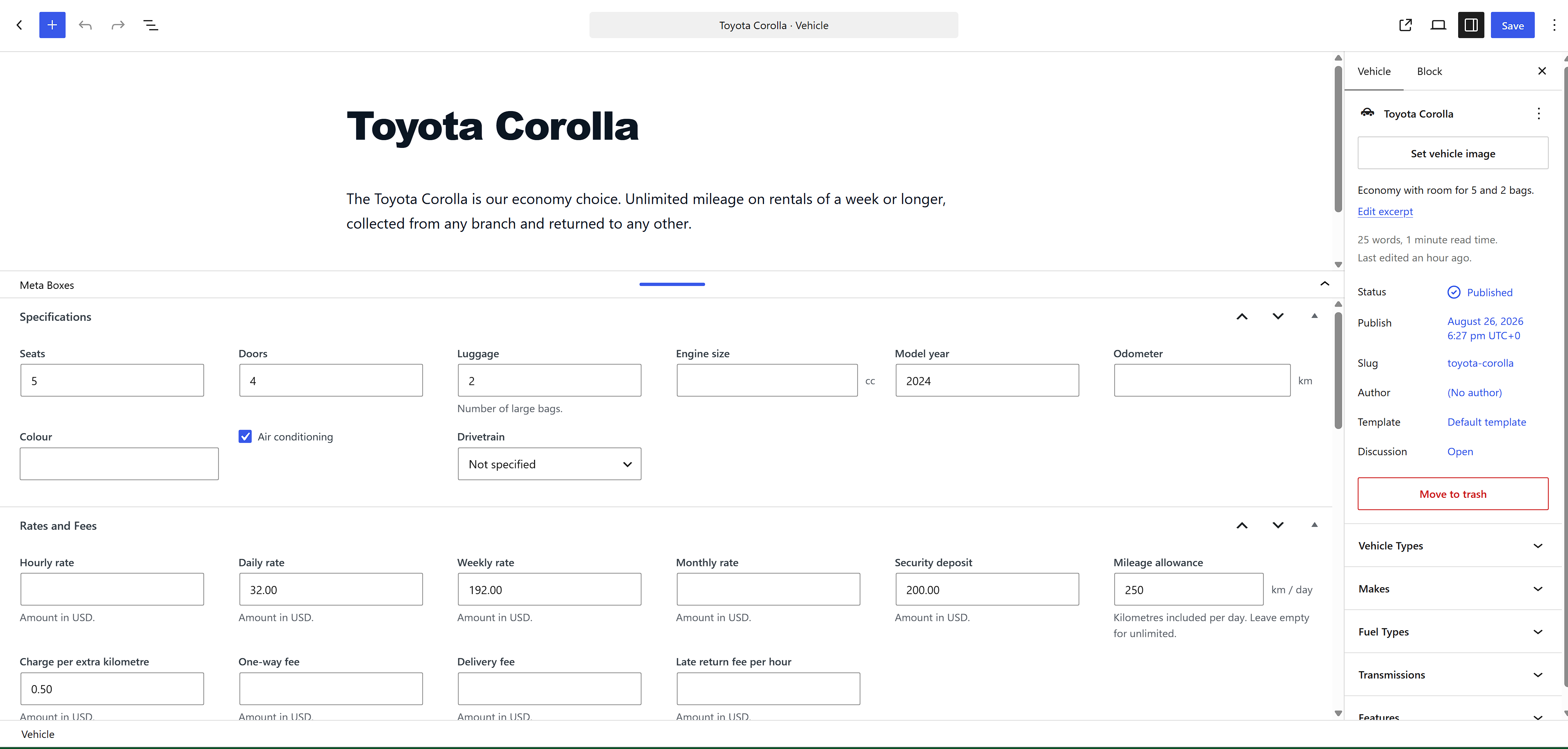Open the Toyota Corolla actions menu in sidebar
Screen dimensions: 1568x749
pos(1539,114)
